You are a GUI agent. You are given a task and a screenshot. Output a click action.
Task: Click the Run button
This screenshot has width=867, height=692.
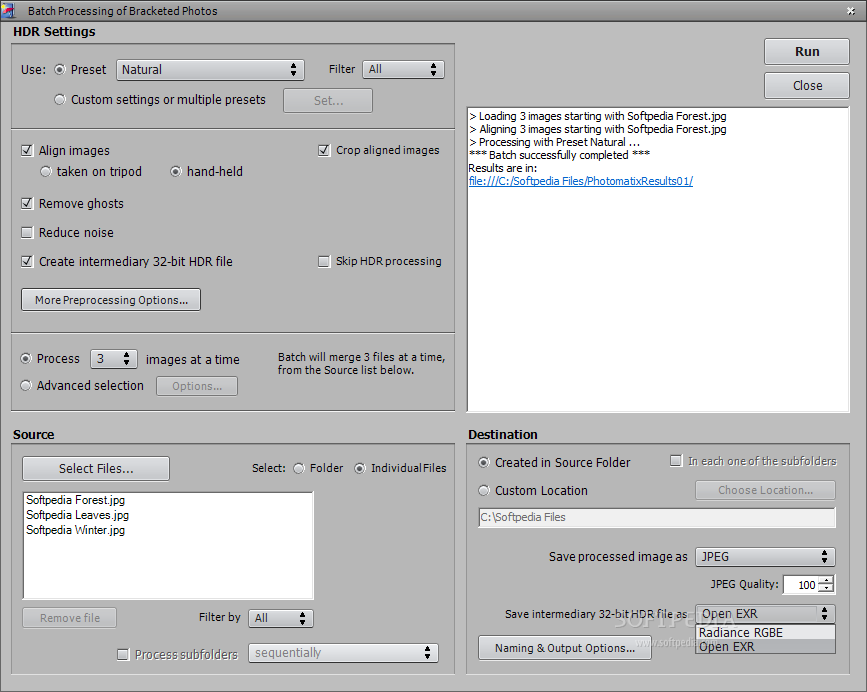tap(807, 51)
